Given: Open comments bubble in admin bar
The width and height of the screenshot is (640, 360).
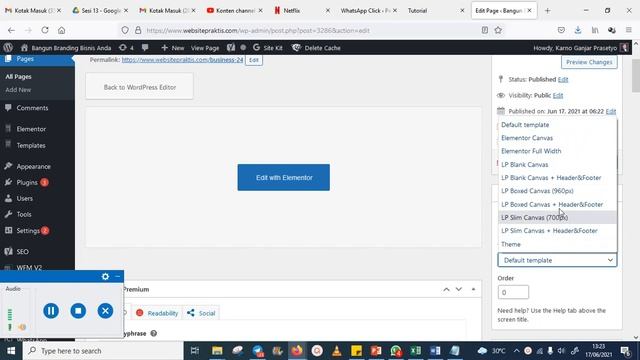Looking at the screenshot, I should coord(145,48).
